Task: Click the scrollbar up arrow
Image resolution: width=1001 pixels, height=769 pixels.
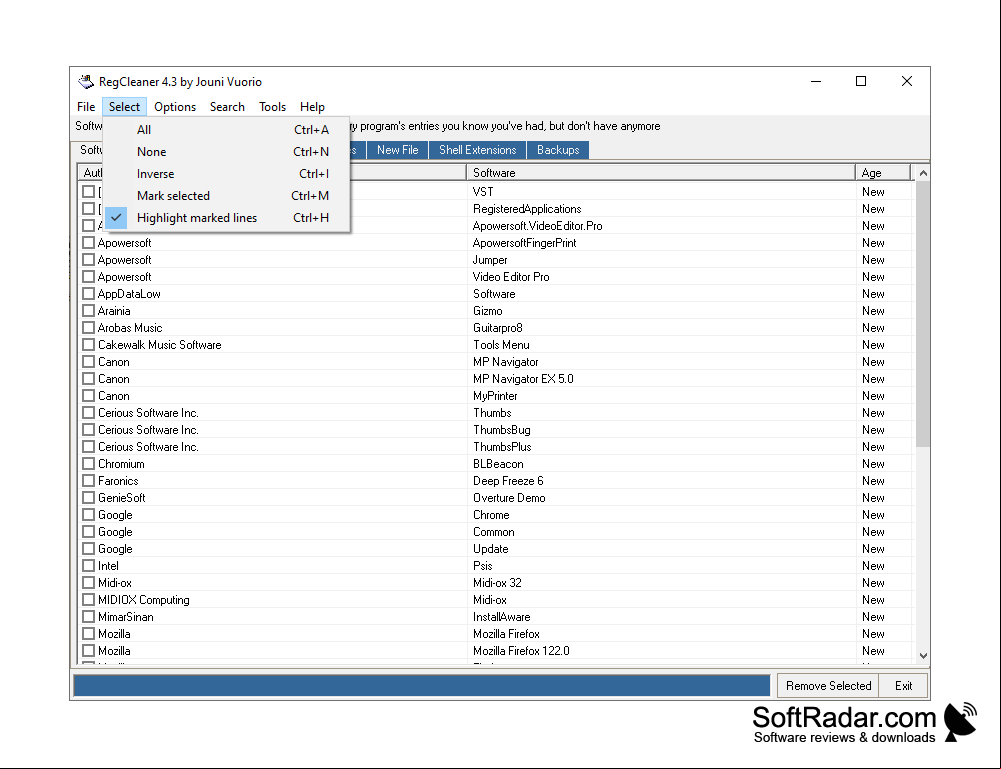Action: click(x=922, y=173)
